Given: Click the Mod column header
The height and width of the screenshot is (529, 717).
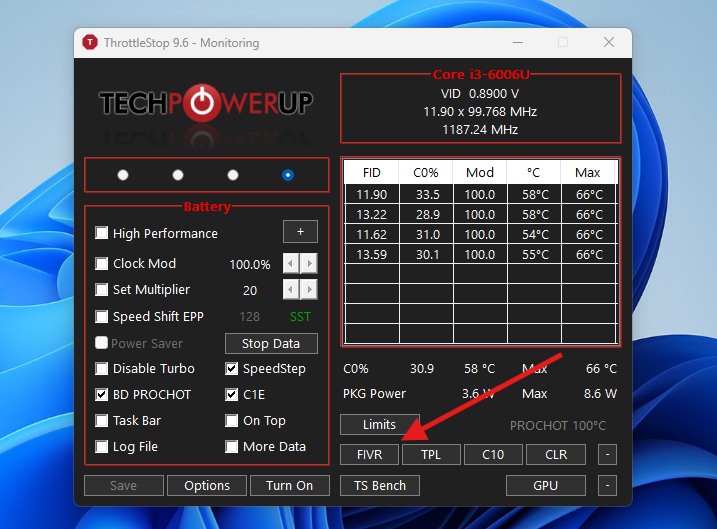Looking at the screenshot, I should click(480, 172).
